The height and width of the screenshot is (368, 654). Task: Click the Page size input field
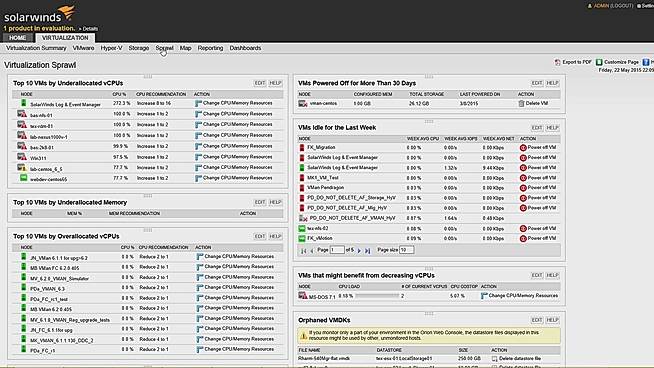(406, 250)
